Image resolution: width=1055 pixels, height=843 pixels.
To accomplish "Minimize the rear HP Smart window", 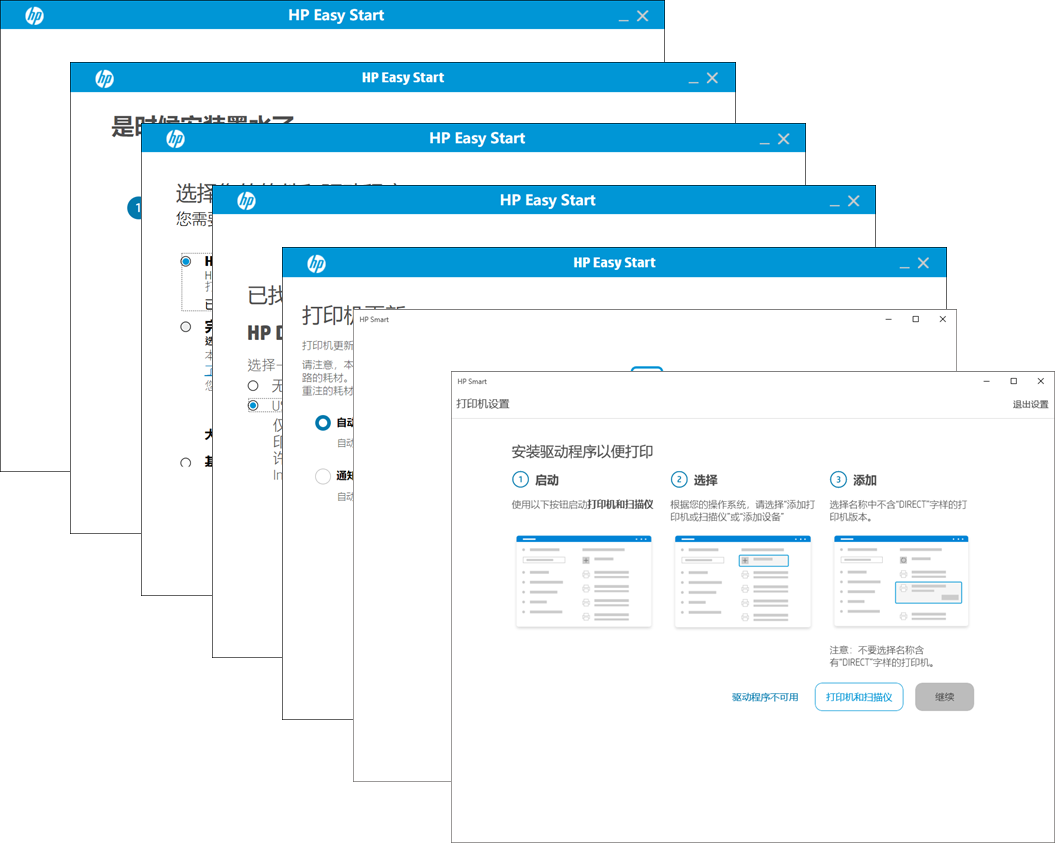I will (x=889, y=319).
